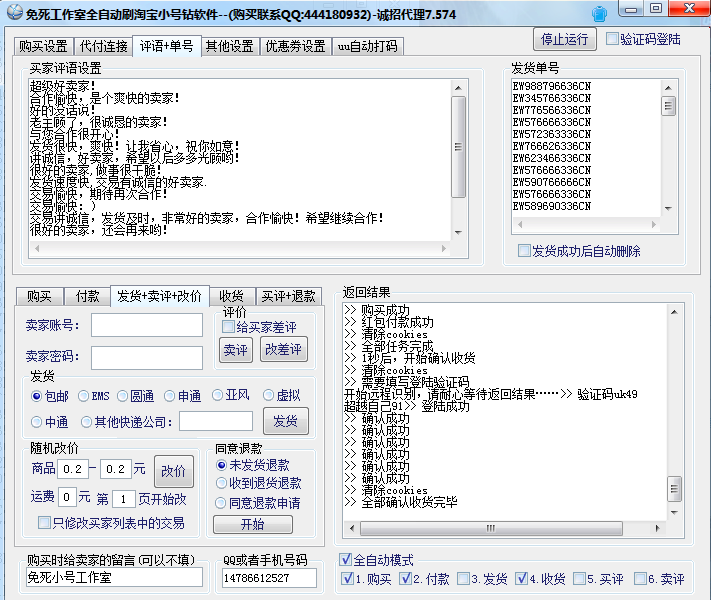
Task: Toggle the 全自动模式 checkbox
Action: point(346,560)
